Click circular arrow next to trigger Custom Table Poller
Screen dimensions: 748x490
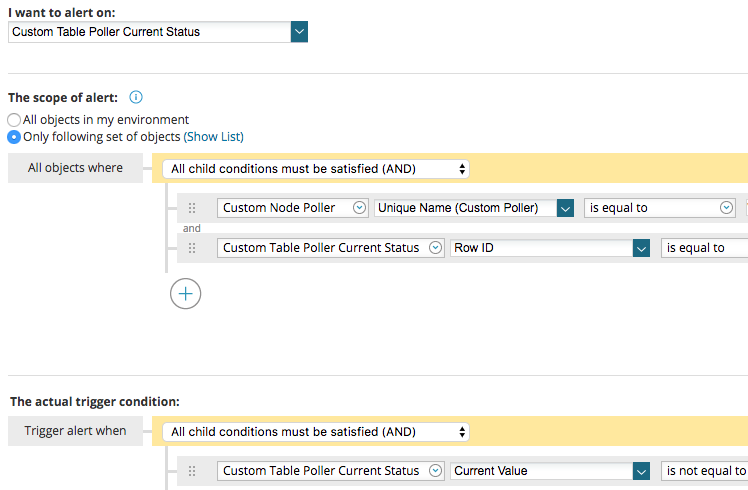point(435,471)
